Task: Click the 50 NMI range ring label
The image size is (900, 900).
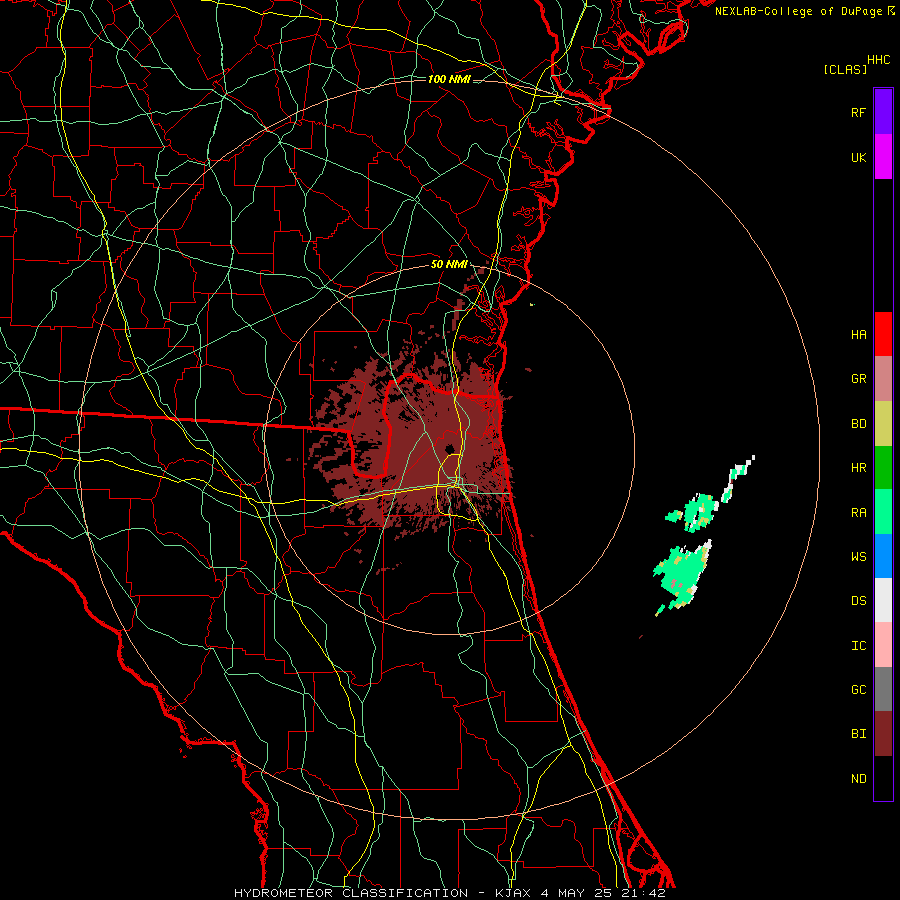Action: (x=449, y=264)
